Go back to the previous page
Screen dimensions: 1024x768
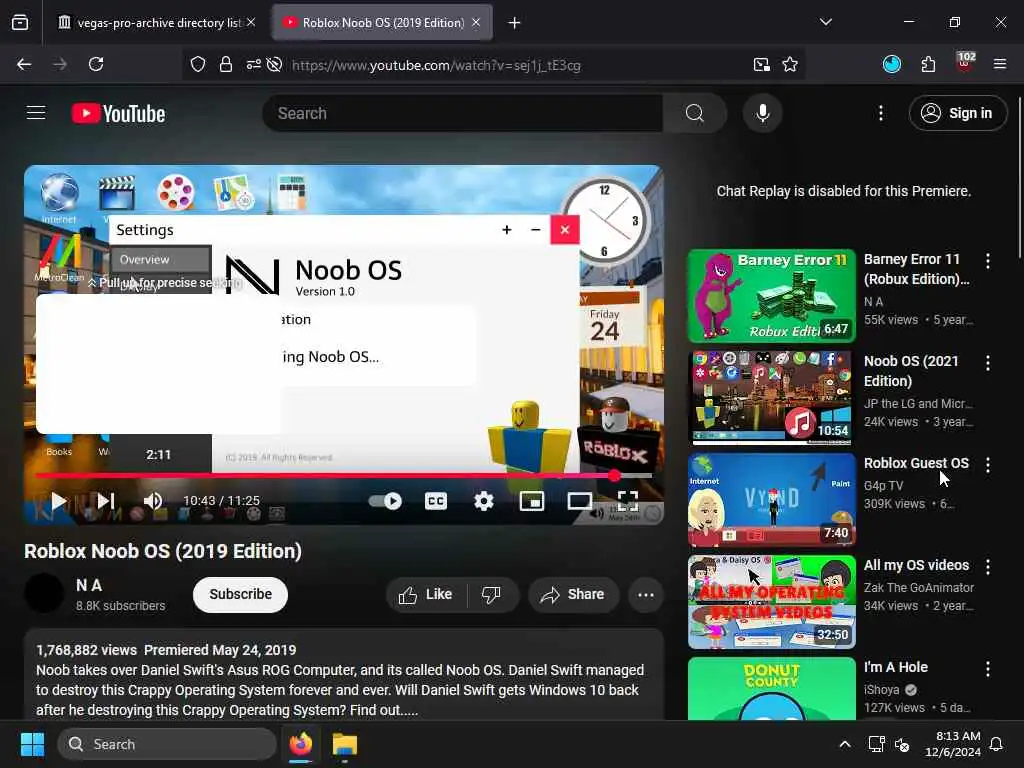24,64
